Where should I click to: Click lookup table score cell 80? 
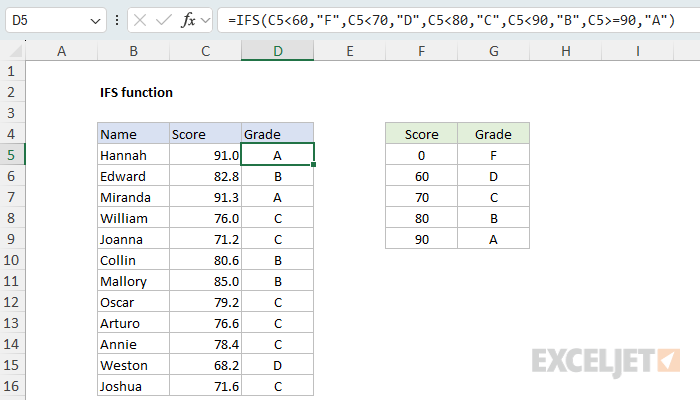pos(421,218)
